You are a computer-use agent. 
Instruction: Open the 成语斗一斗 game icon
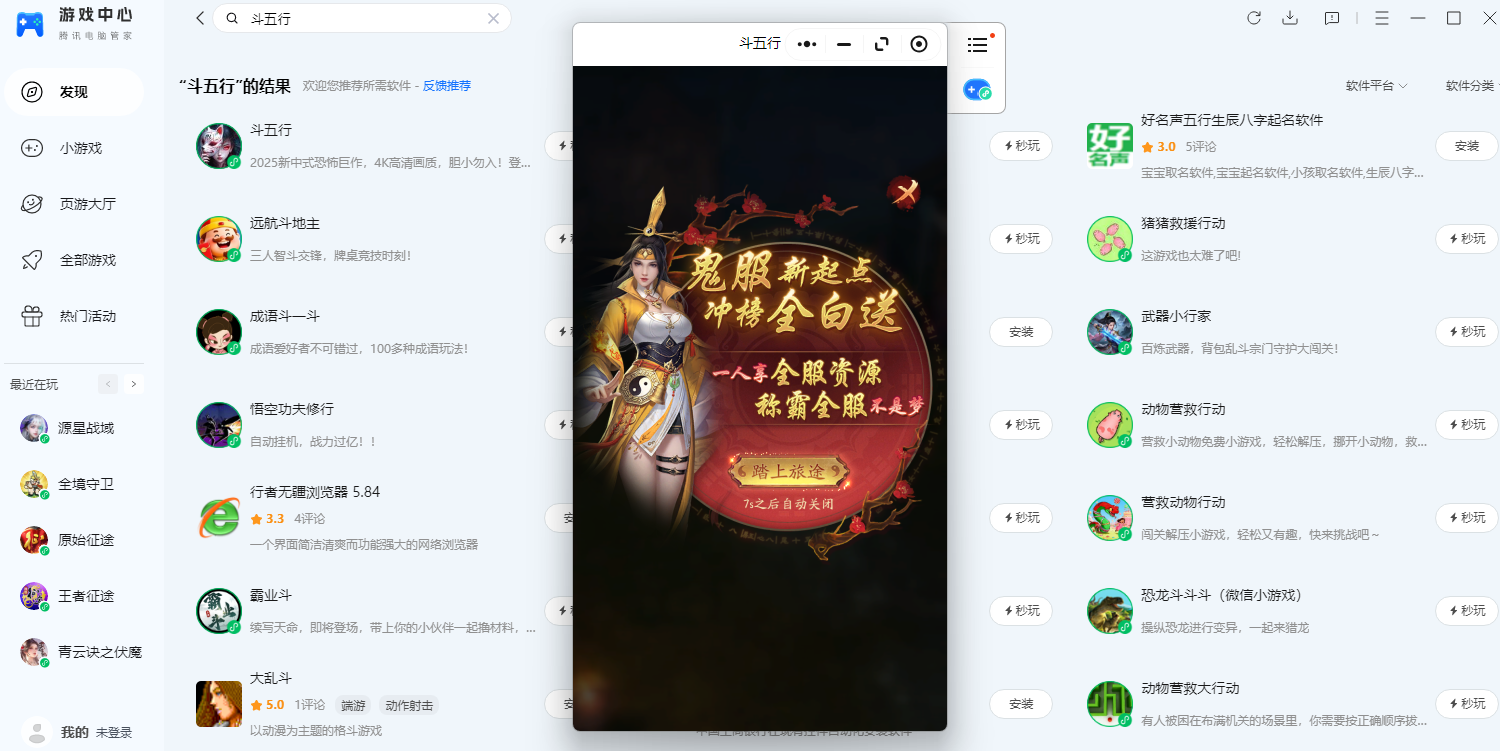point(219,332)
